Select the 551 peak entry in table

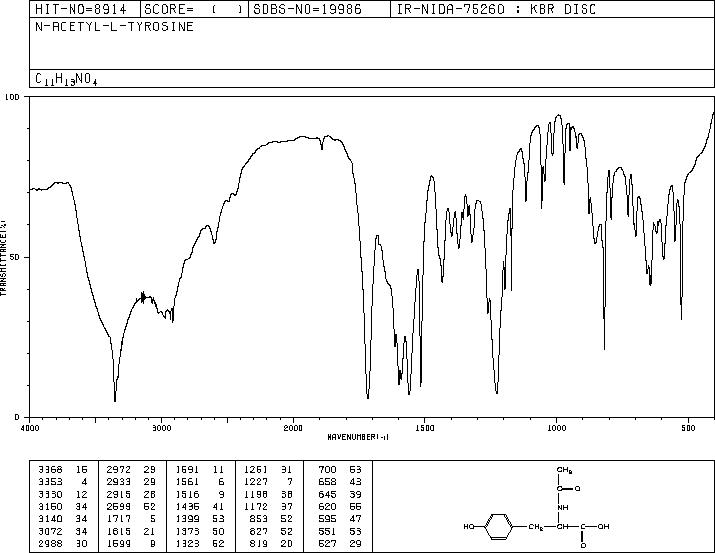[340, 532]
